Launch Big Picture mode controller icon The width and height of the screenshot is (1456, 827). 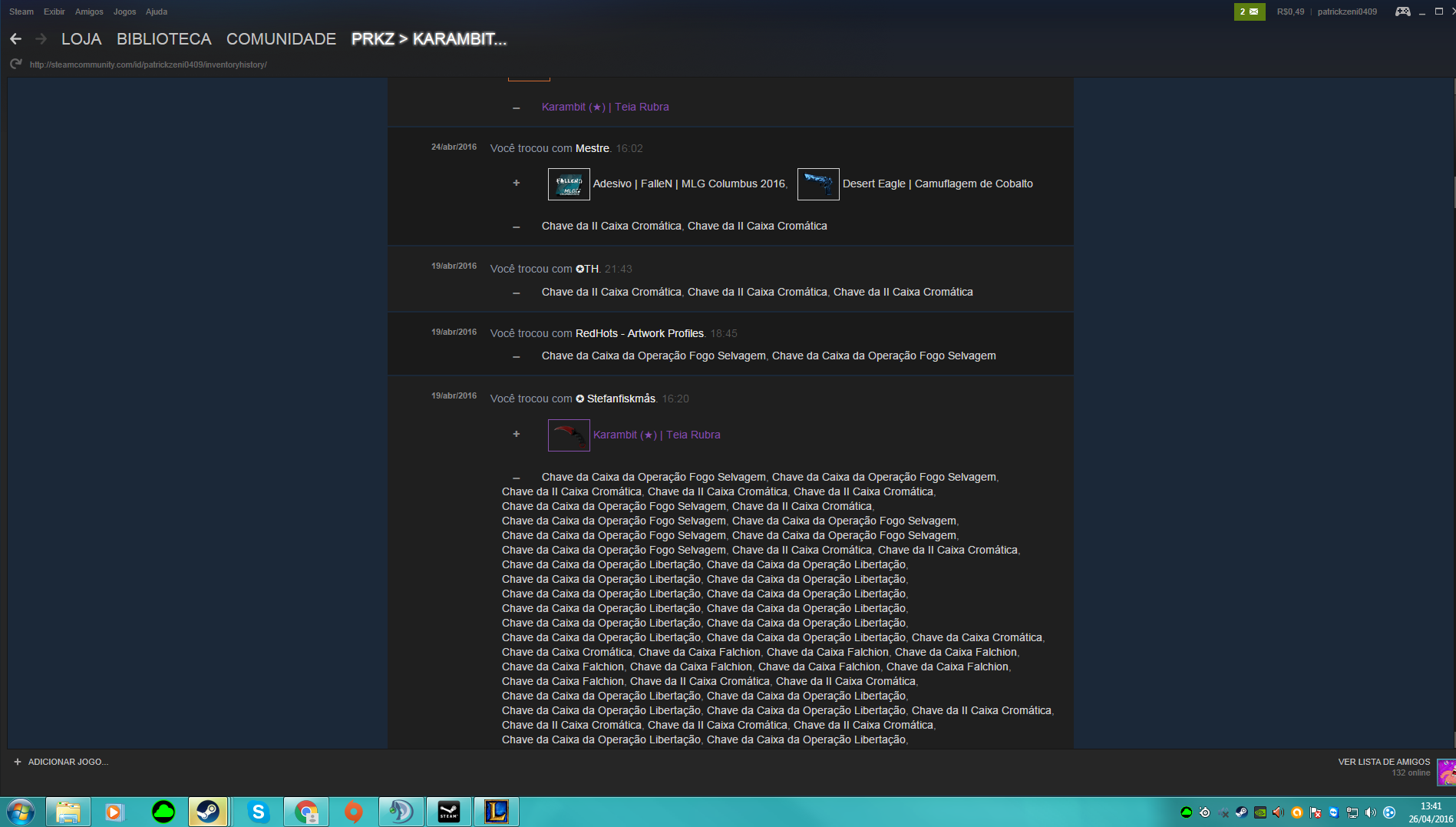pyautogui.click(x=1402, y=12)
